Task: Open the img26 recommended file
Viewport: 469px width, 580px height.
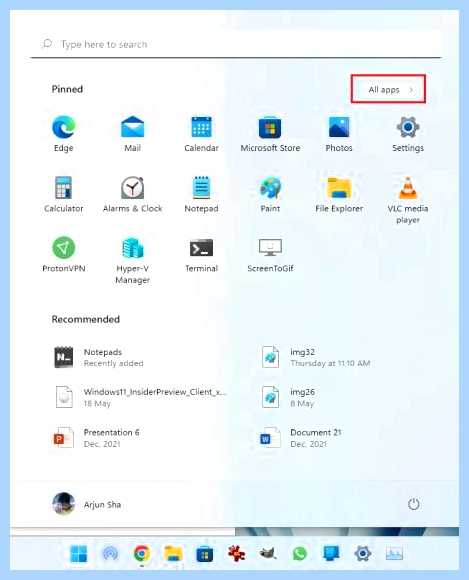Action: tap(289, 397)
